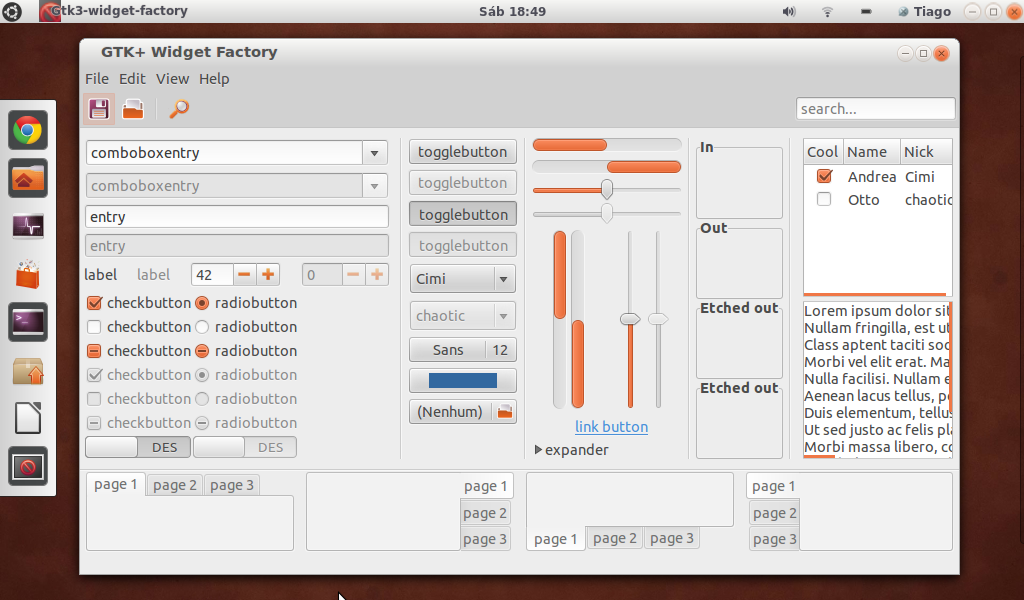Viewport: 1024px width, 600px height.
Task: Click the Lorem ipsum text area
Action: point(878,379)
